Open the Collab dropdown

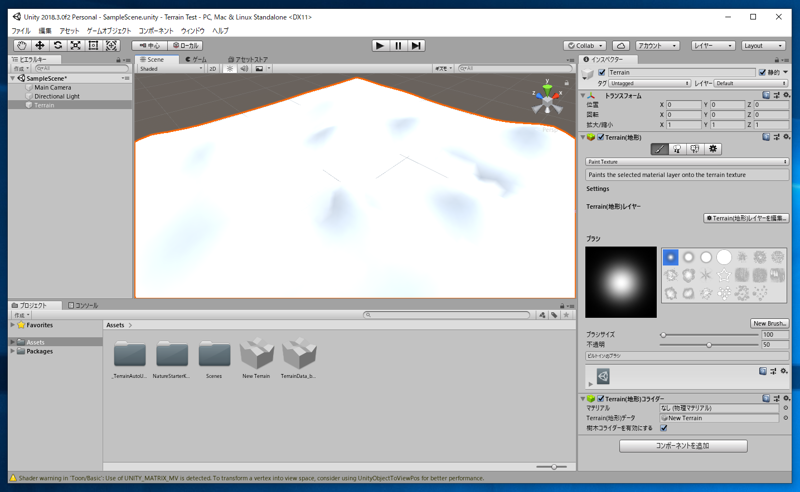[x=585, y=45]
